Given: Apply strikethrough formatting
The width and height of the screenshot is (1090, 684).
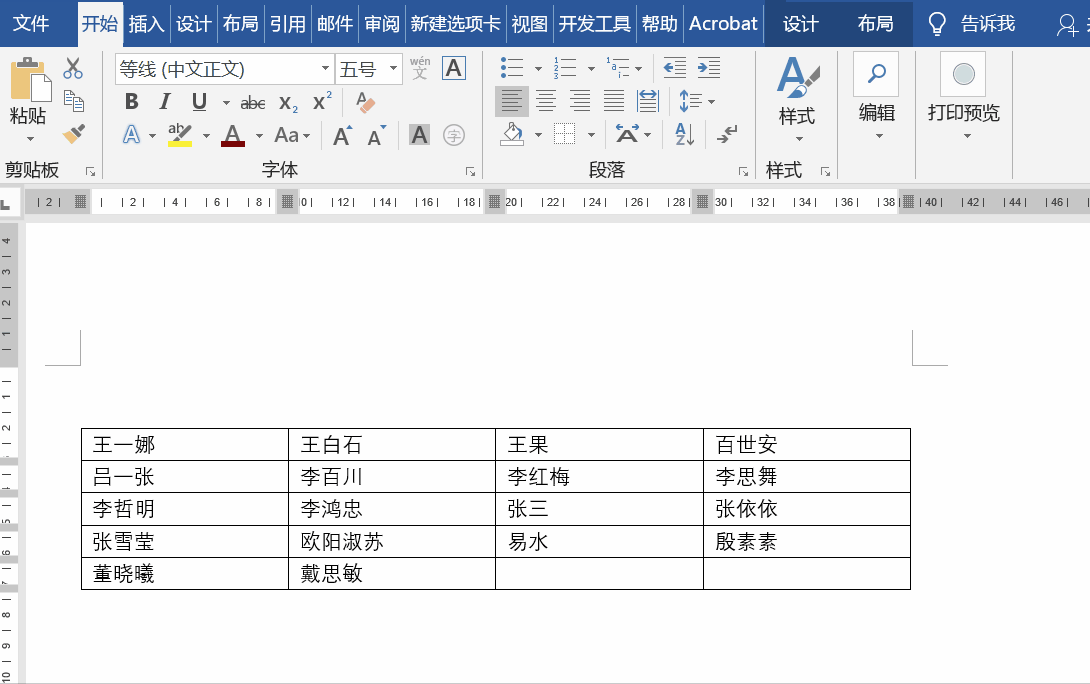Looking at the screenshot, I should (252, 101).
